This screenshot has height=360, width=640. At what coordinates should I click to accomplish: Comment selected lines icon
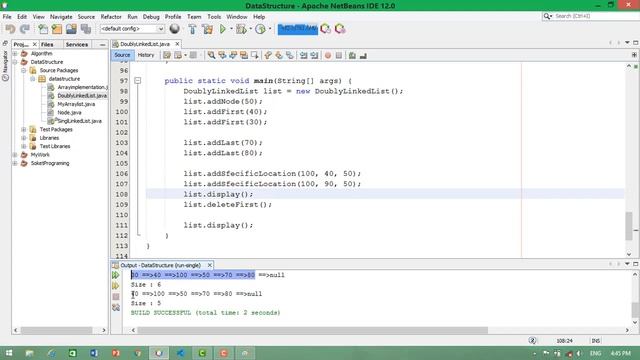point(352,55)
